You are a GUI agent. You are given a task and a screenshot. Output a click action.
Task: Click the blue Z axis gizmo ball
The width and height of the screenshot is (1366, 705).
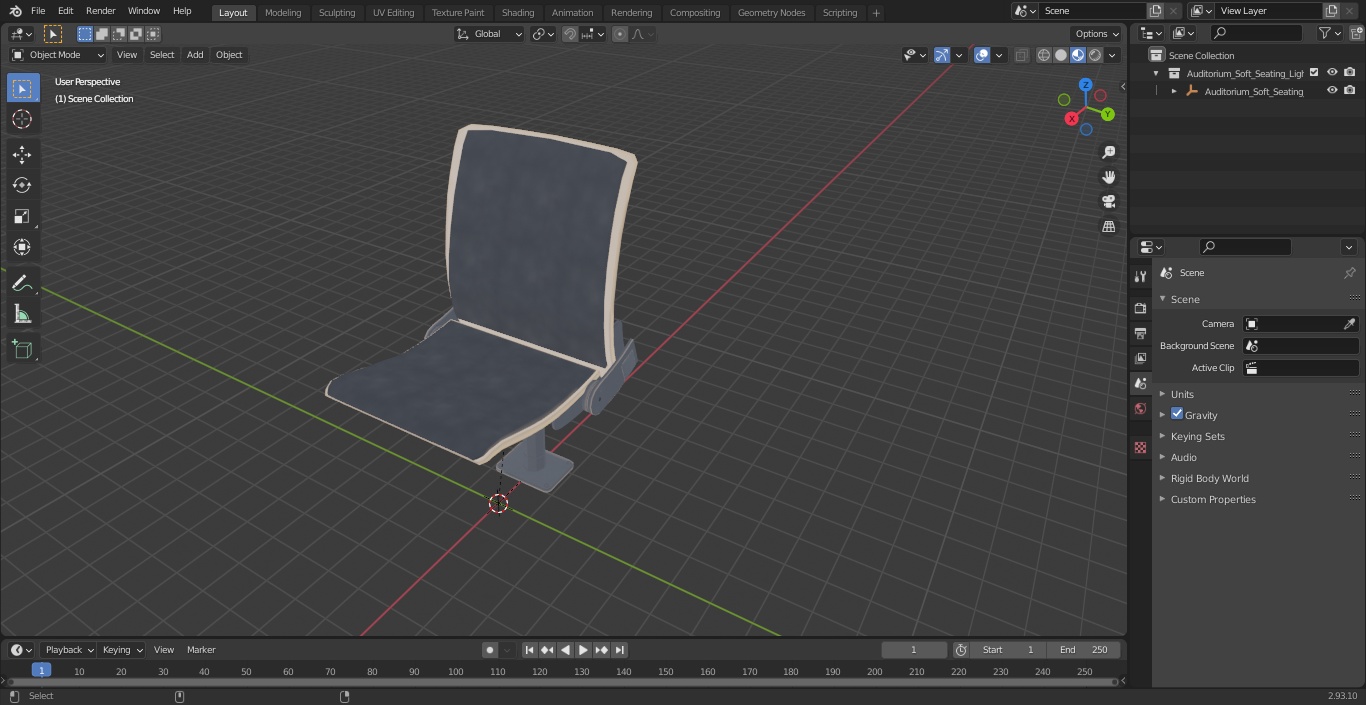click(x=1086, y=85)
